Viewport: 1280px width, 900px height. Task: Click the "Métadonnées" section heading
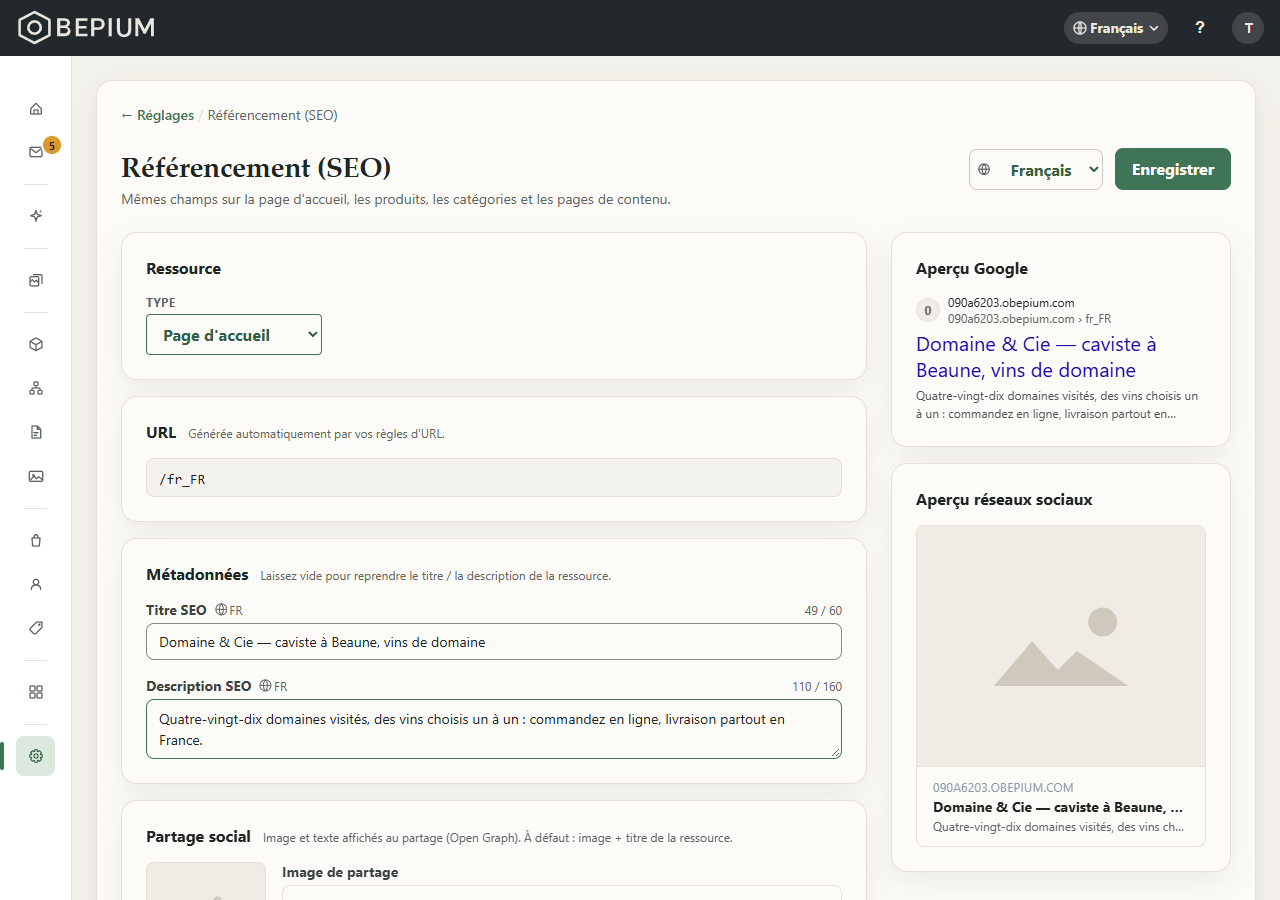point(197,574)
